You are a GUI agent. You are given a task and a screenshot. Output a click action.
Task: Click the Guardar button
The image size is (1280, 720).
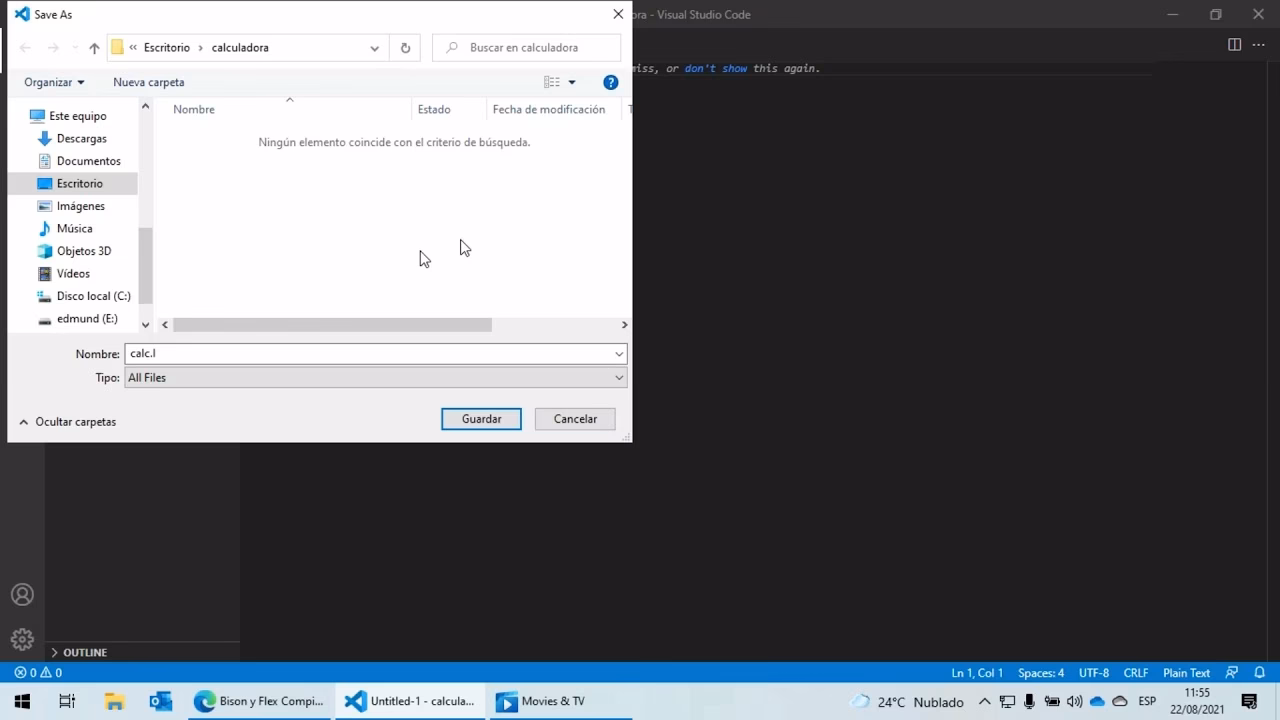point(481,419)
